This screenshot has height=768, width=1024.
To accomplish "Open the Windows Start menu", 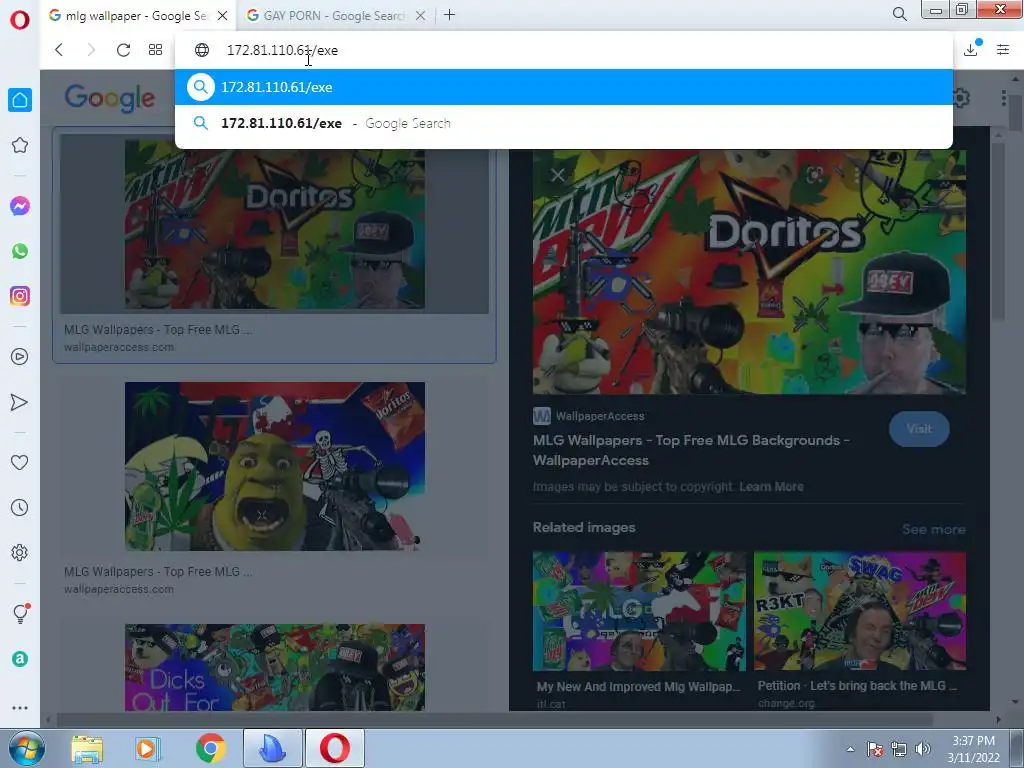I will 26,748.
